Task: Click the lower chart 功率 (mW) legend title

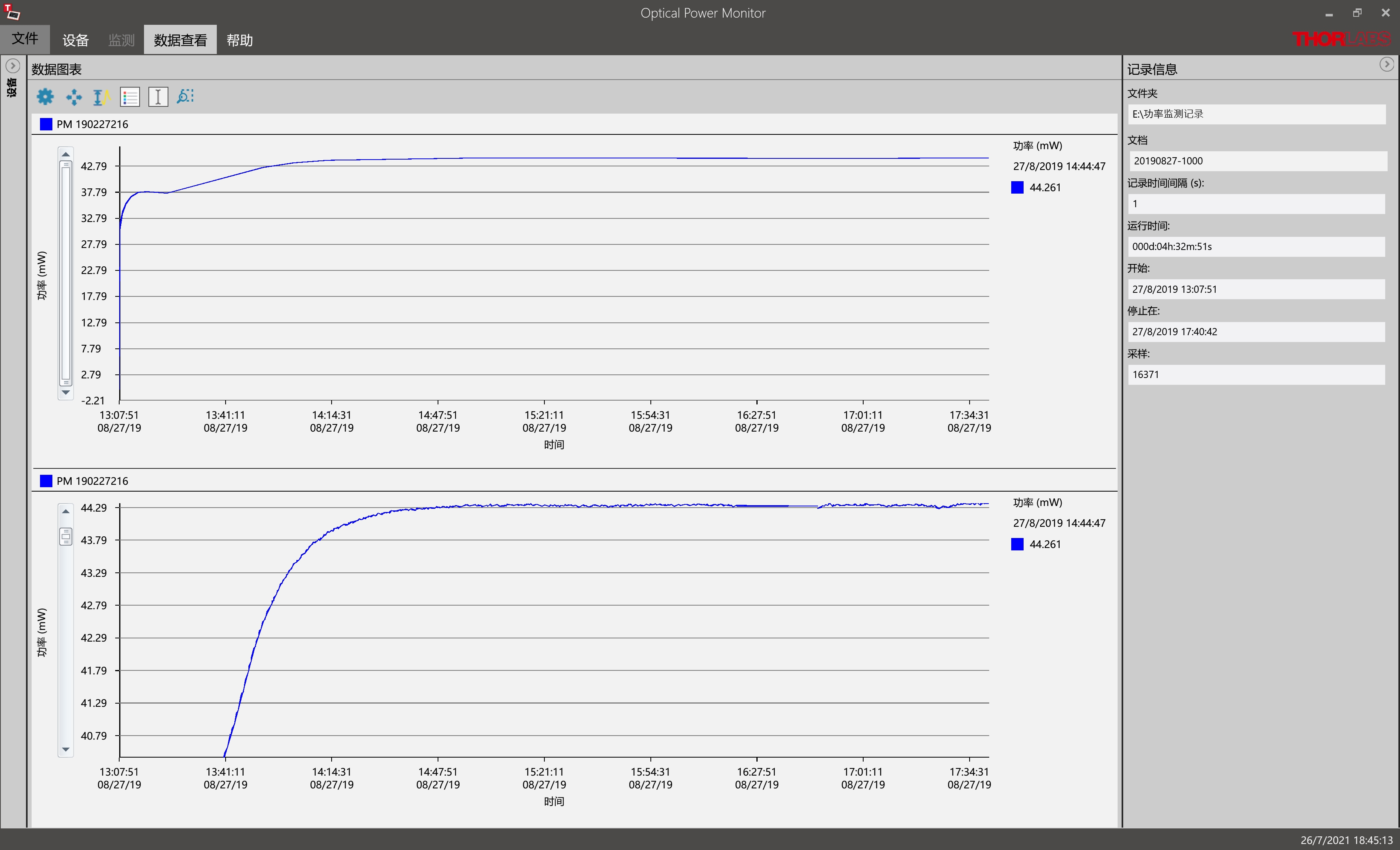Action: click(x=1038, y=503)
